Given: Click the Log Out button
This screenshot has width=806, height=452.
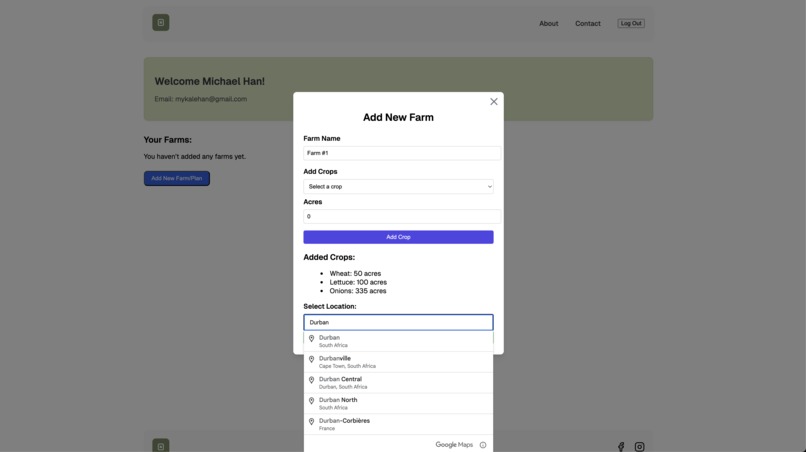Looking at the screenshot, I should tap(631, 23).
